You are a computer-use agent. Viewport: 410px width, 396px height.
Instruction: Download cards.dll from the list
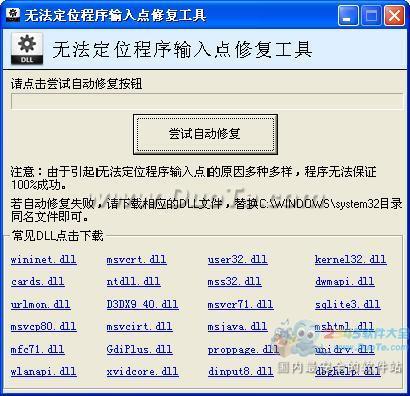pos(38,282)
